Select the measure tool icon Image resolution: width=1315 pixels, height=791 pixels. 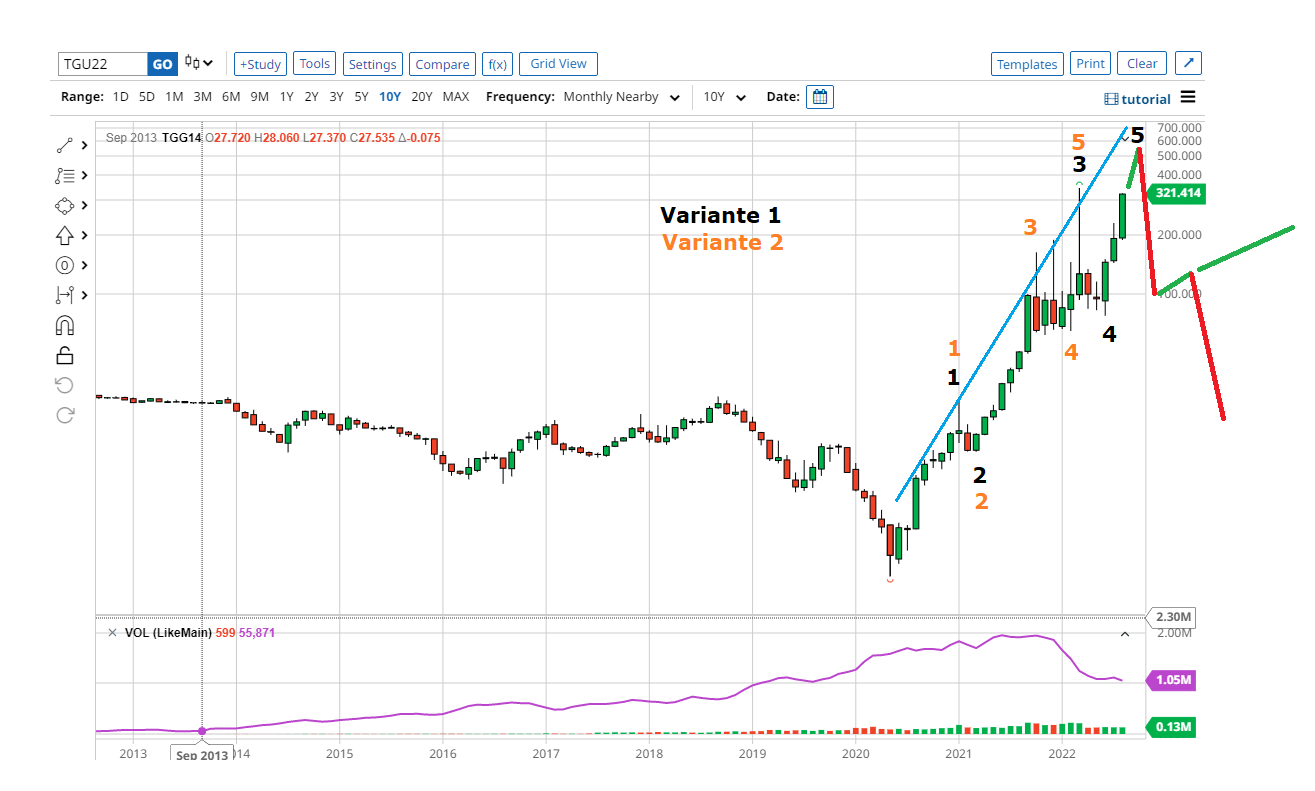(x=65, y=295)
